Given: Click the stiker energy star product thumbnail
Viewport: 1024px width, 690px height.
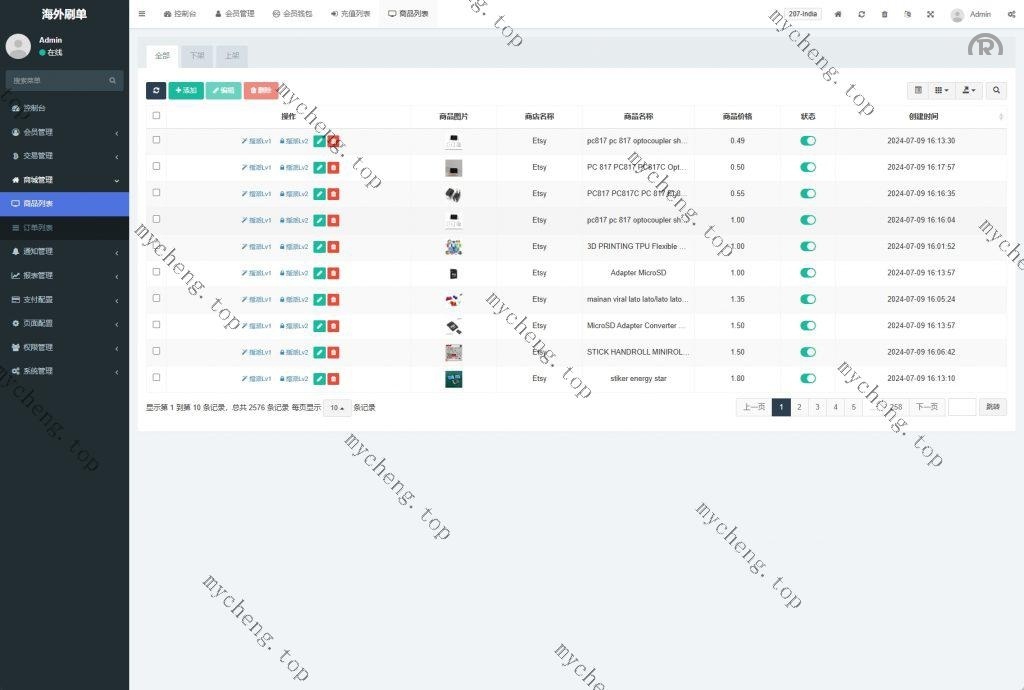Looking at the screenshot, I should 453,378.
